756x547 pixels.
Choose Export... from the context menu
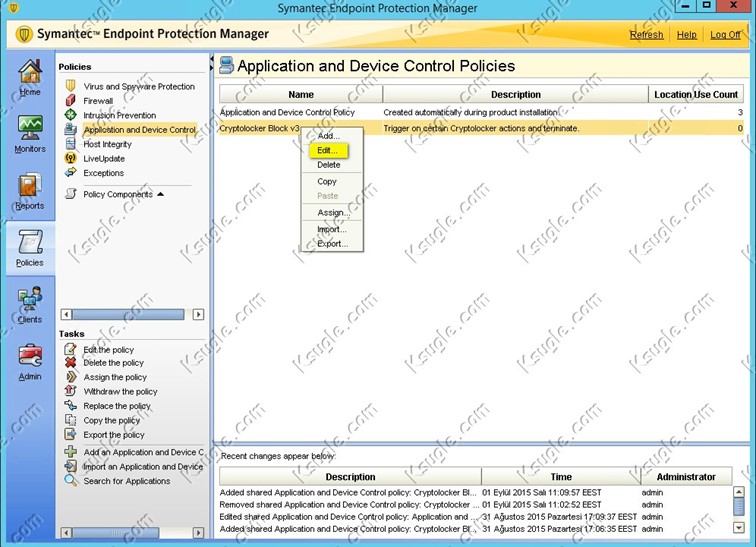coord(332,244)
